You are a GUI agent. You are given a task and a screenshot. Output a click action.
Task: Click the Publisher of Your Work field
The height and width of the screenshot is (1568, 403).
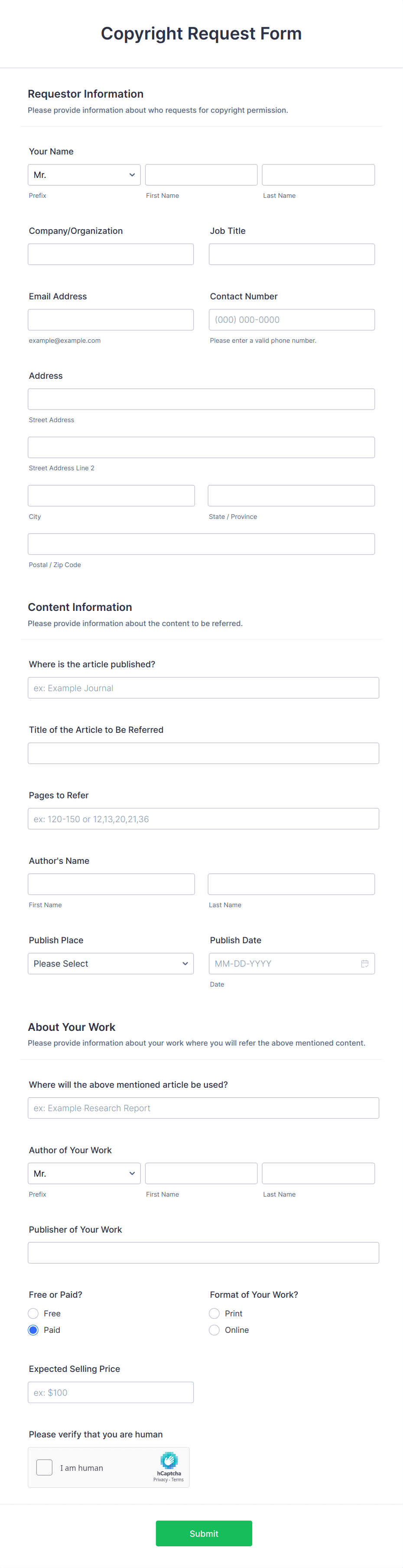203,1252
